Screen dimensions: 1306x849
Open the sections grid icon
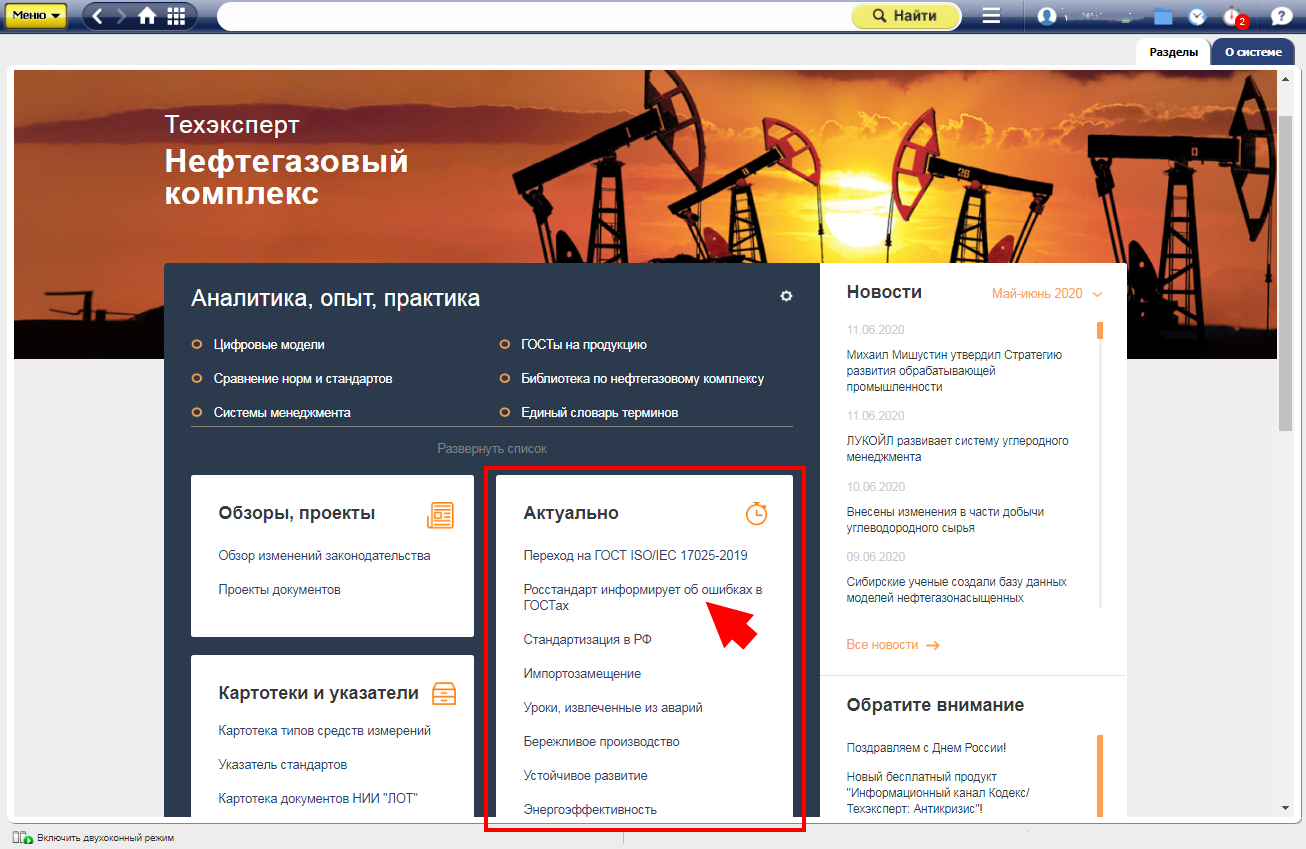pos(176,16)
